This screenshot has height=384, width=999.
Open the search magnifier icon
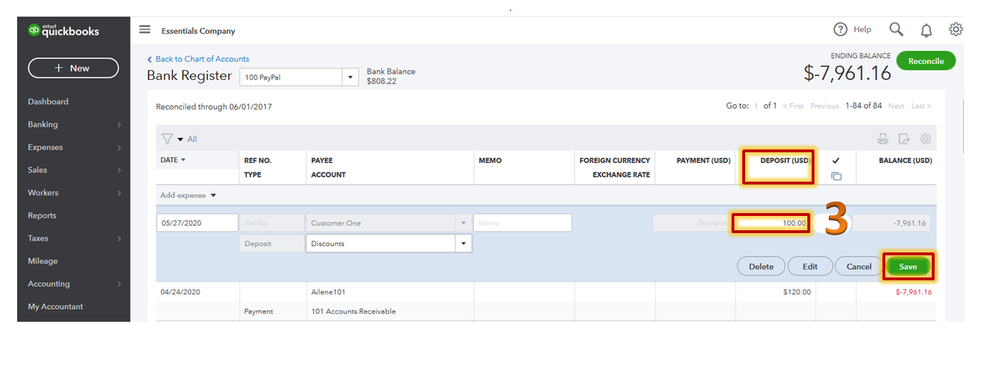[896, 29]
